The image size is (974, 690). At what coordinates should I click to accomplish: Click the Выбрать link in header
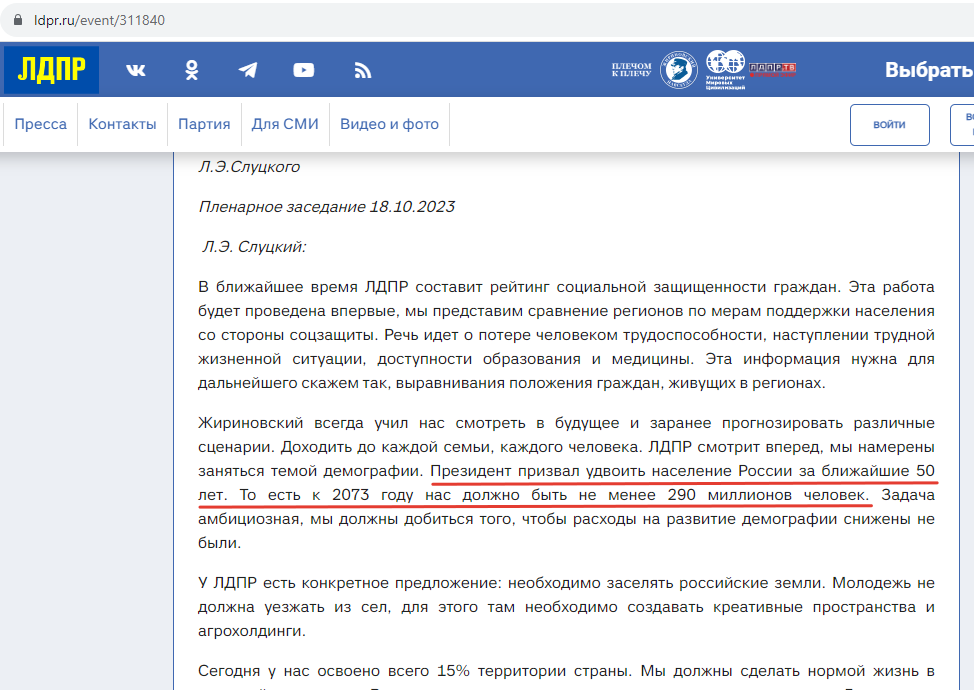(929, 70)
